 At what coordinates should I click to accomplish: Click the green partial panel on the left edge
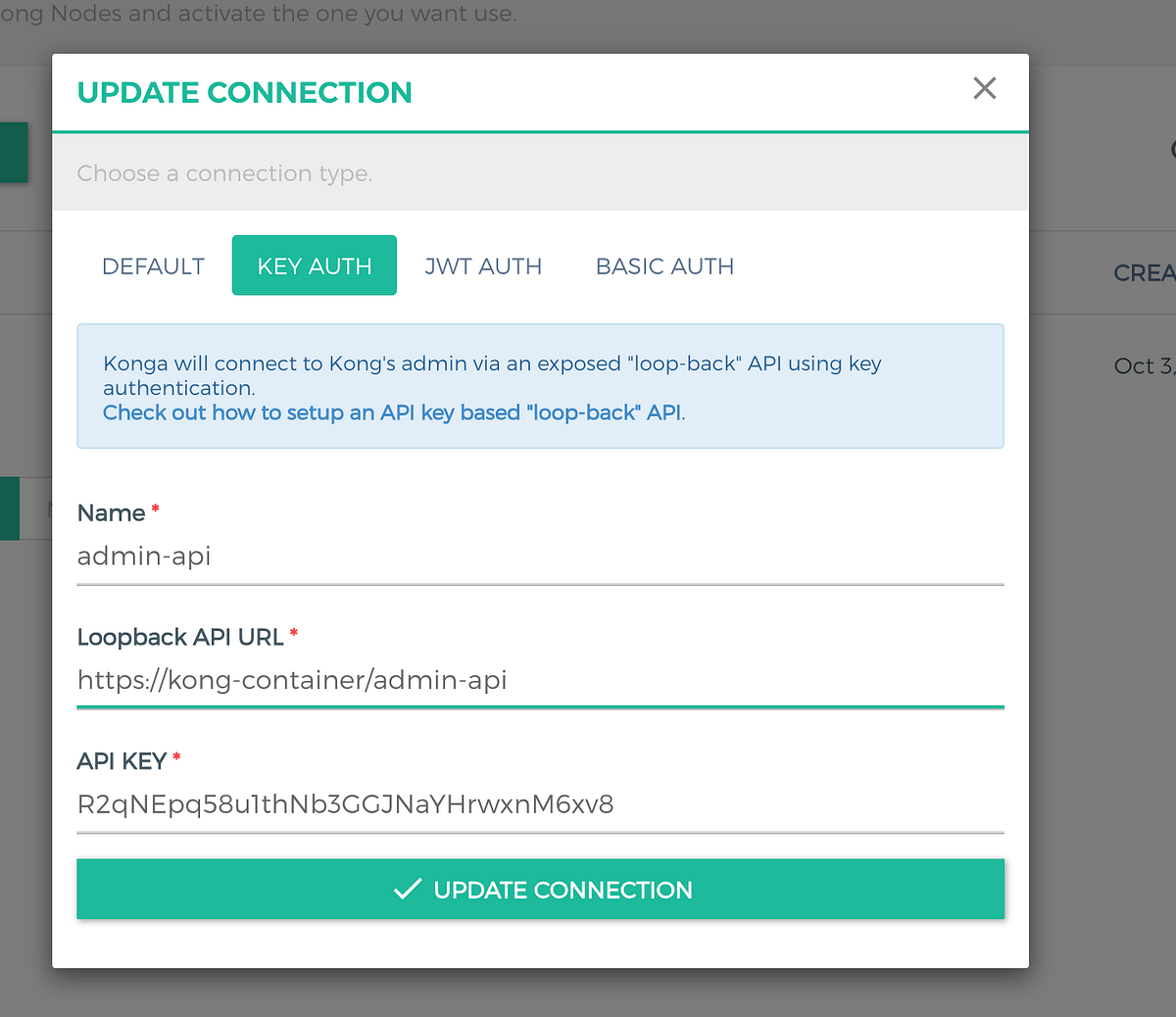12,152
